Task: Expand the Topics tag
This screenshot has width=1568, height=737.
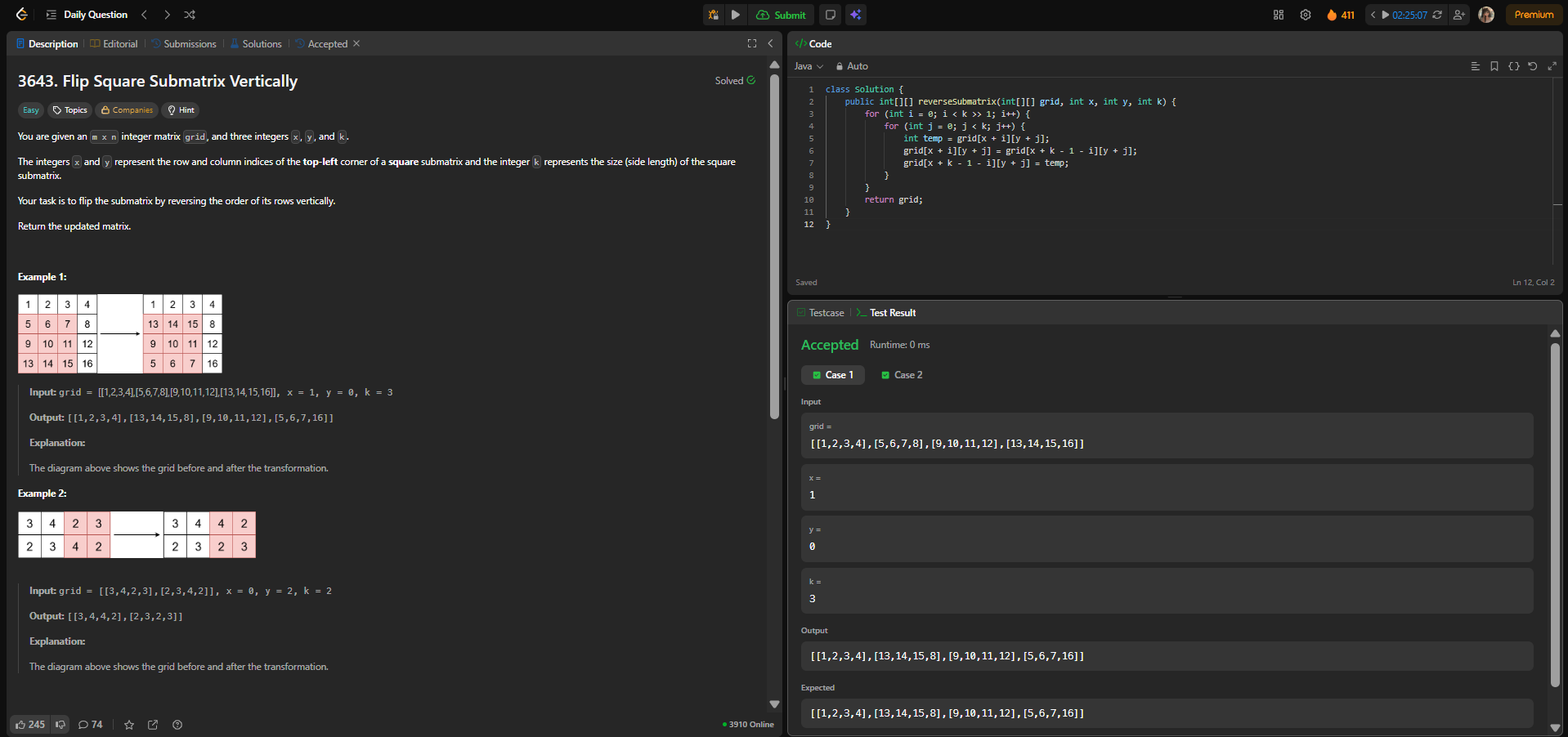Action: coord(69,110)
